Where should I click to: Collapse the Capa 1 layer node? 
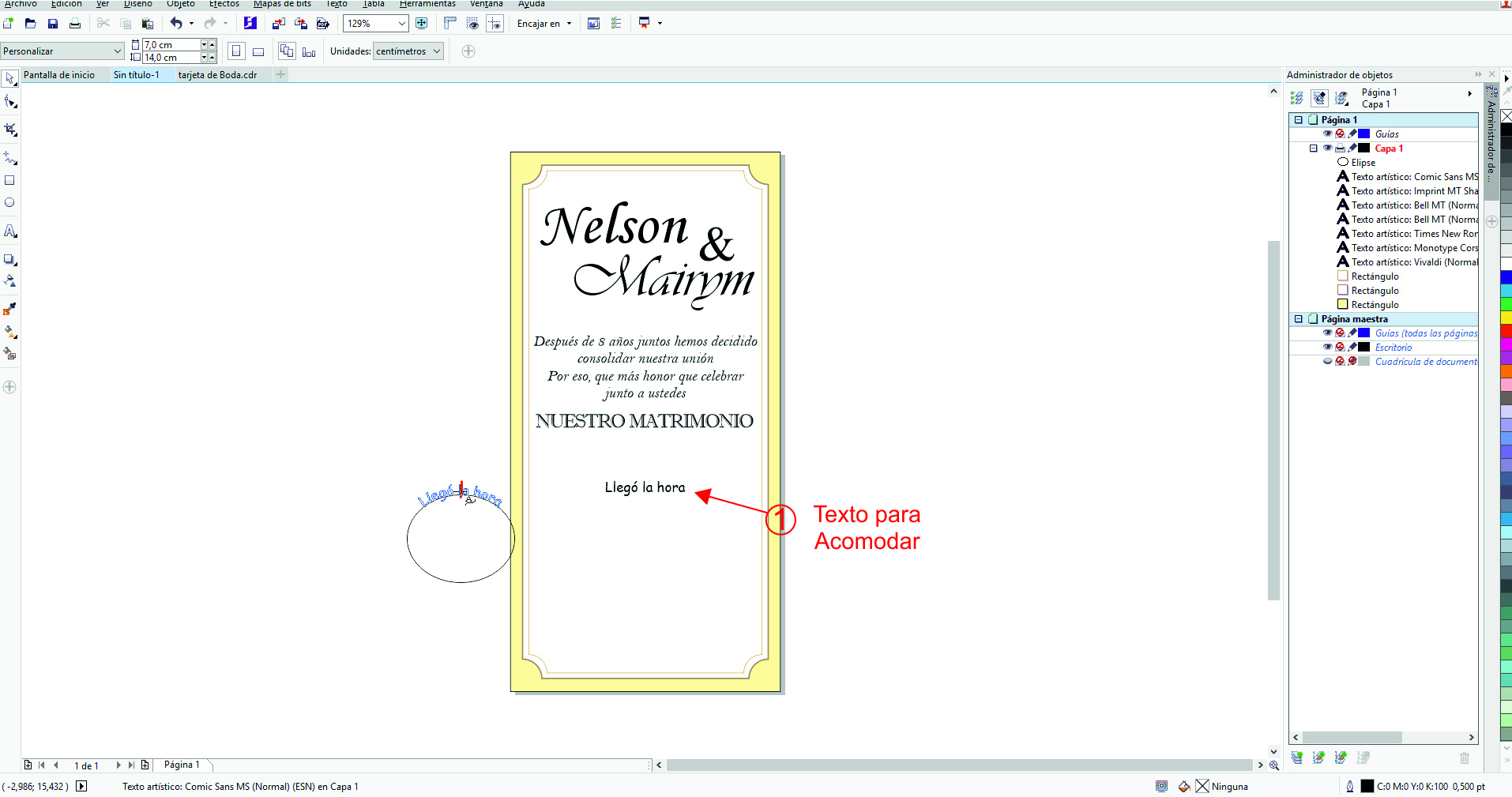pyautogui.click(x=1314, y=148)
